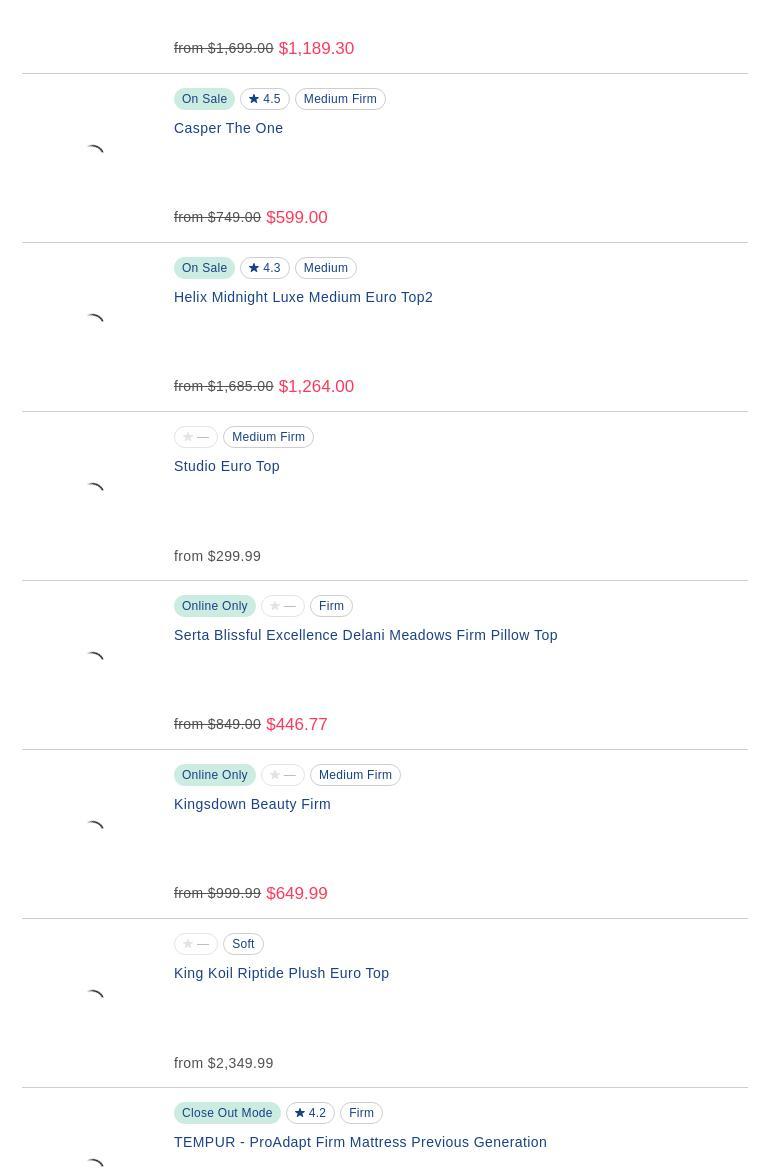The height and width of the screenshot is (1172, 770).
Task: Click the Soft firmness tag on King Koil
Action: [243, 944]
